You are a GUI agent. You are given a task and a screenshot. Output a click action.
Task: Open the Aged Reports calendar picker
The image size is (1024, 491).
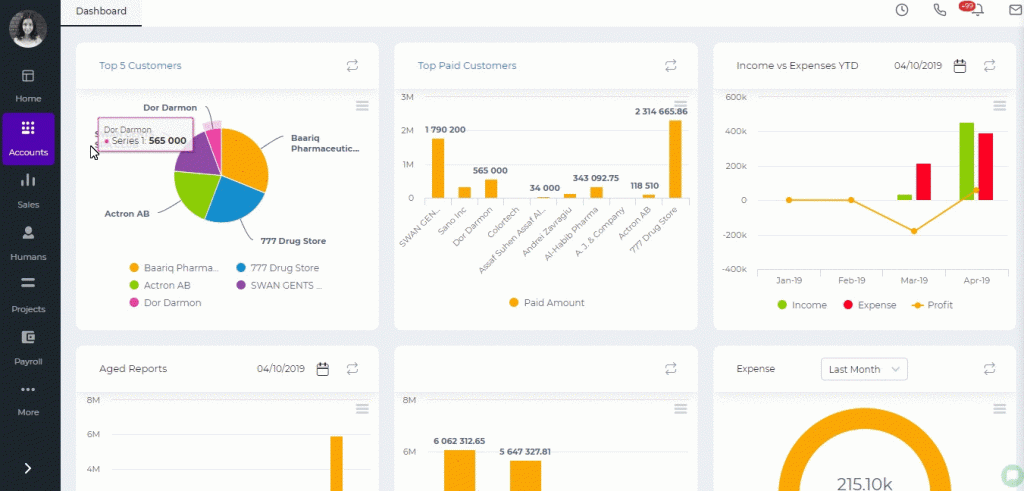(x=323, y=369)
